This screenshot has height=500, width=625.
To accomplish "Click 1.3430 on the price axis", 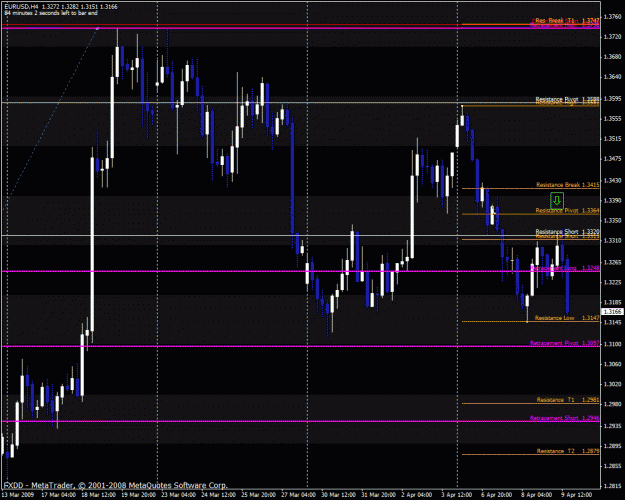I will coord(613,181).
